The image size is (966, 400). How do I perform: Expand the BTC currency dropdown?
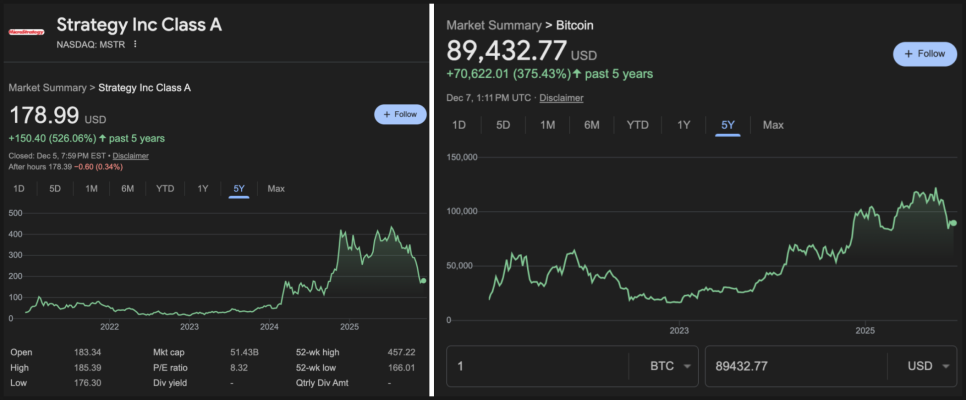tap(663, 367)
